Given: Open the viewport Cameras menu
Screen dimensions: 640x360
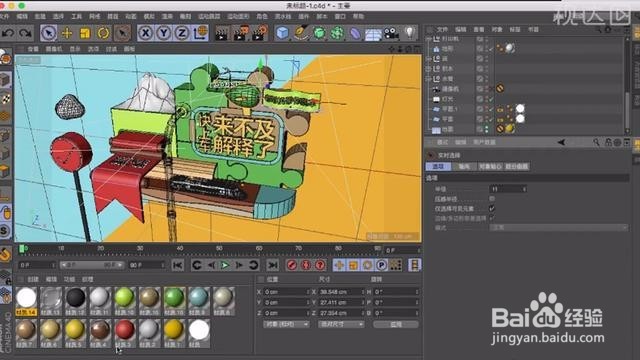Looking at the screenshot, I should (x=54, y=49).
